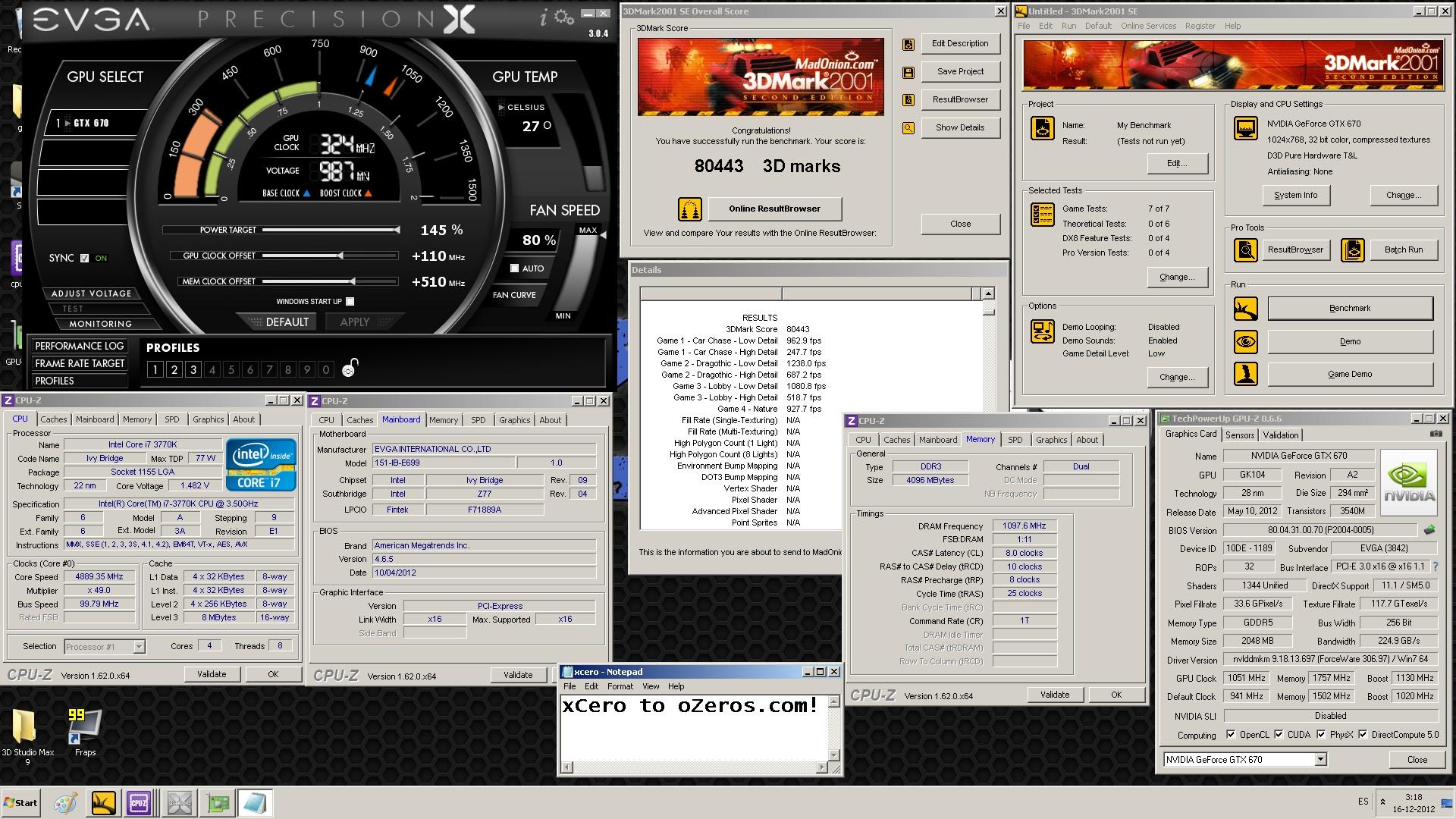Open EVGA Precision X settings gear icon
1456x819 pixels.
pyautogui.click(x=563, y=17)
